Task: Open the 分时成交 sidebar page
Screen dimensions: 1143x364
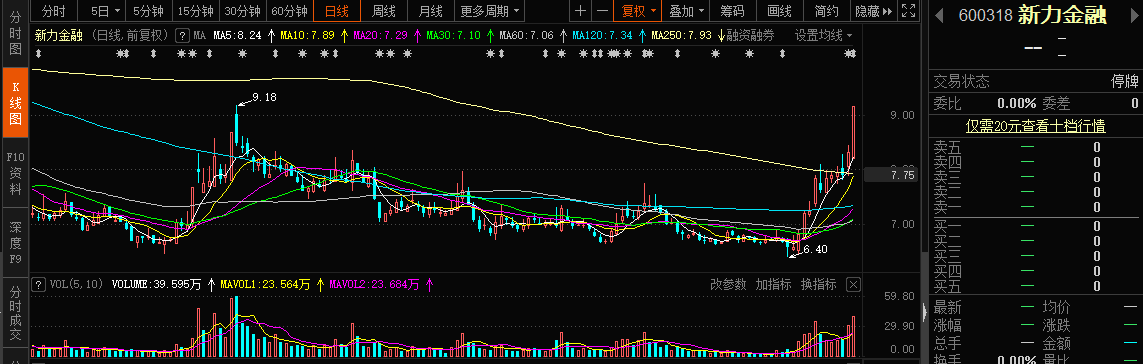Action: [x=15, y=313]
